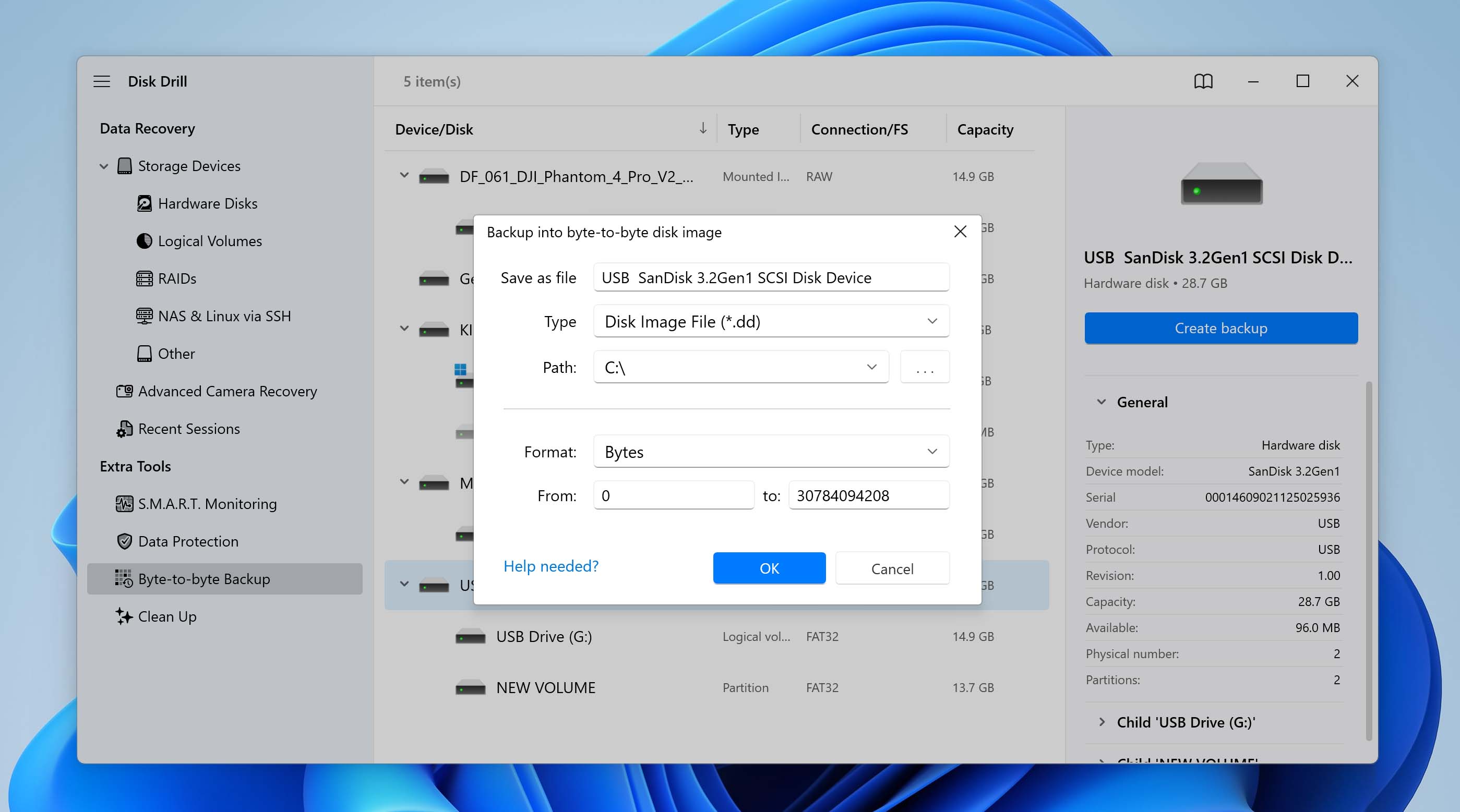Image resolution: width=1460 pixels, height=812 pixels.
Task: Open the help book icon in title bar
Action: click(x=1203, y=81)
